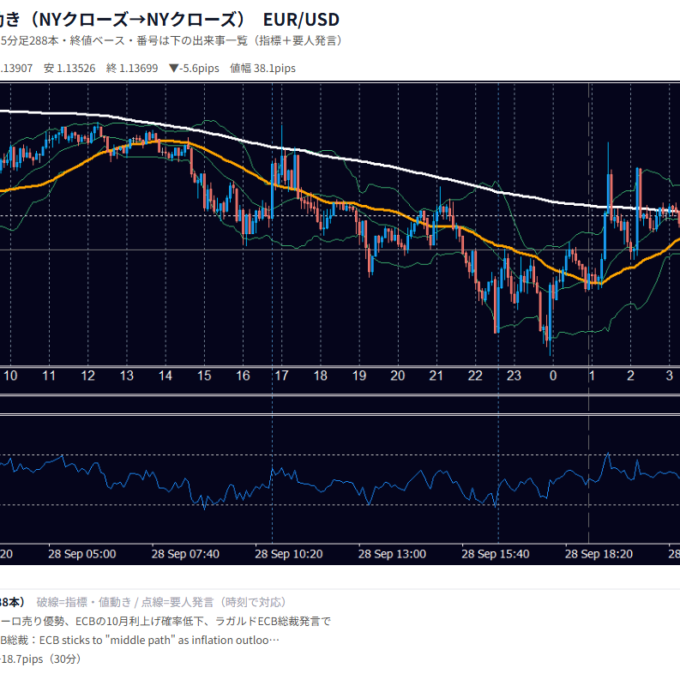680x680 pixels.
Task: Click hour label 13 on the chart axis
Action: tap(127, 376)
